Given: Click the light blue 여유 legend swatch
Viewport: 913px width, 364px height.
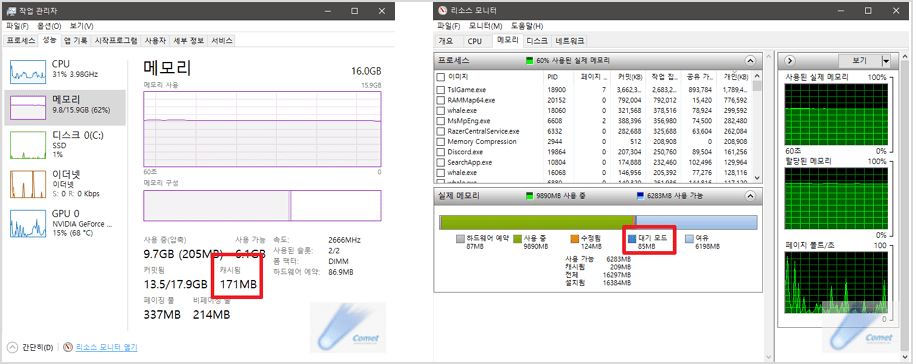Looking at the screenshot, I should tap(689, 238).
